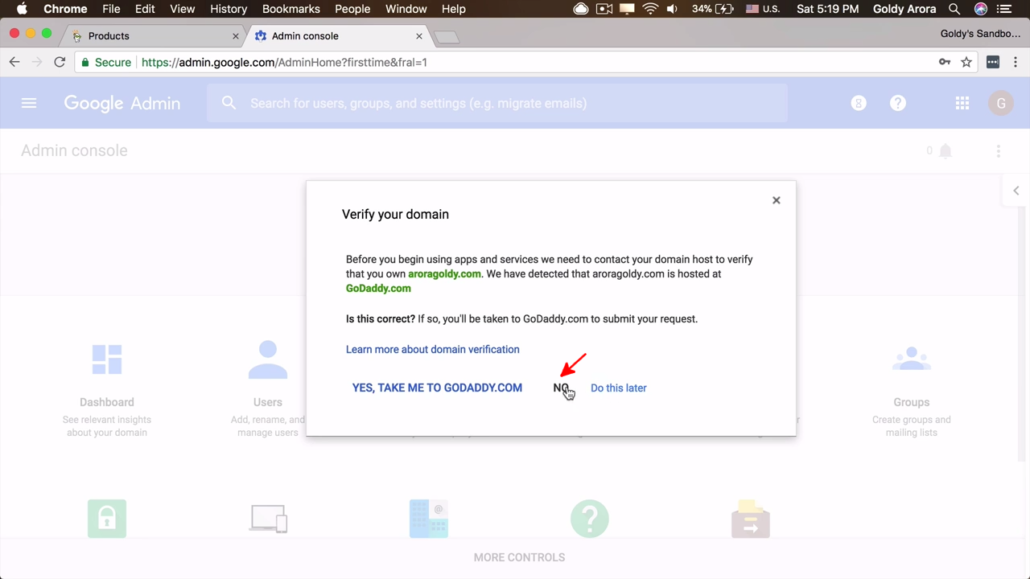The width and height of the screenshot is (1030, 579).
Task: Open Learn more about domain verification
Action: (x=432, y=349)
